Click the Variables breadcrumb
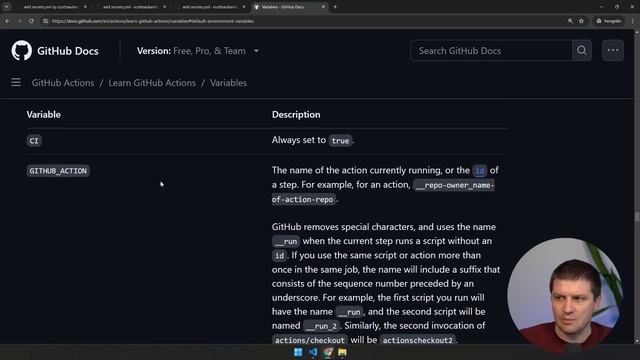 pos(229,83)
